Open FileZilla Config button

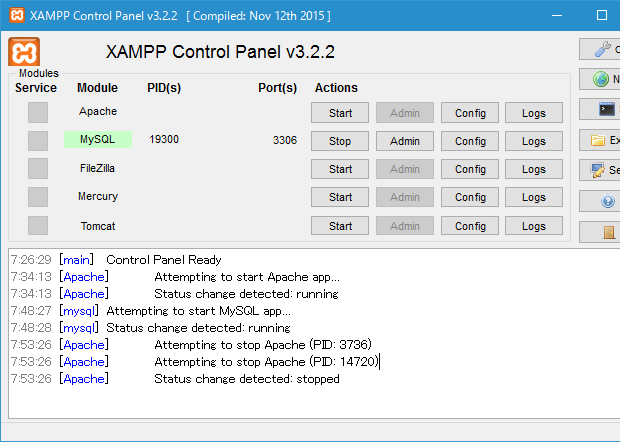470,169
